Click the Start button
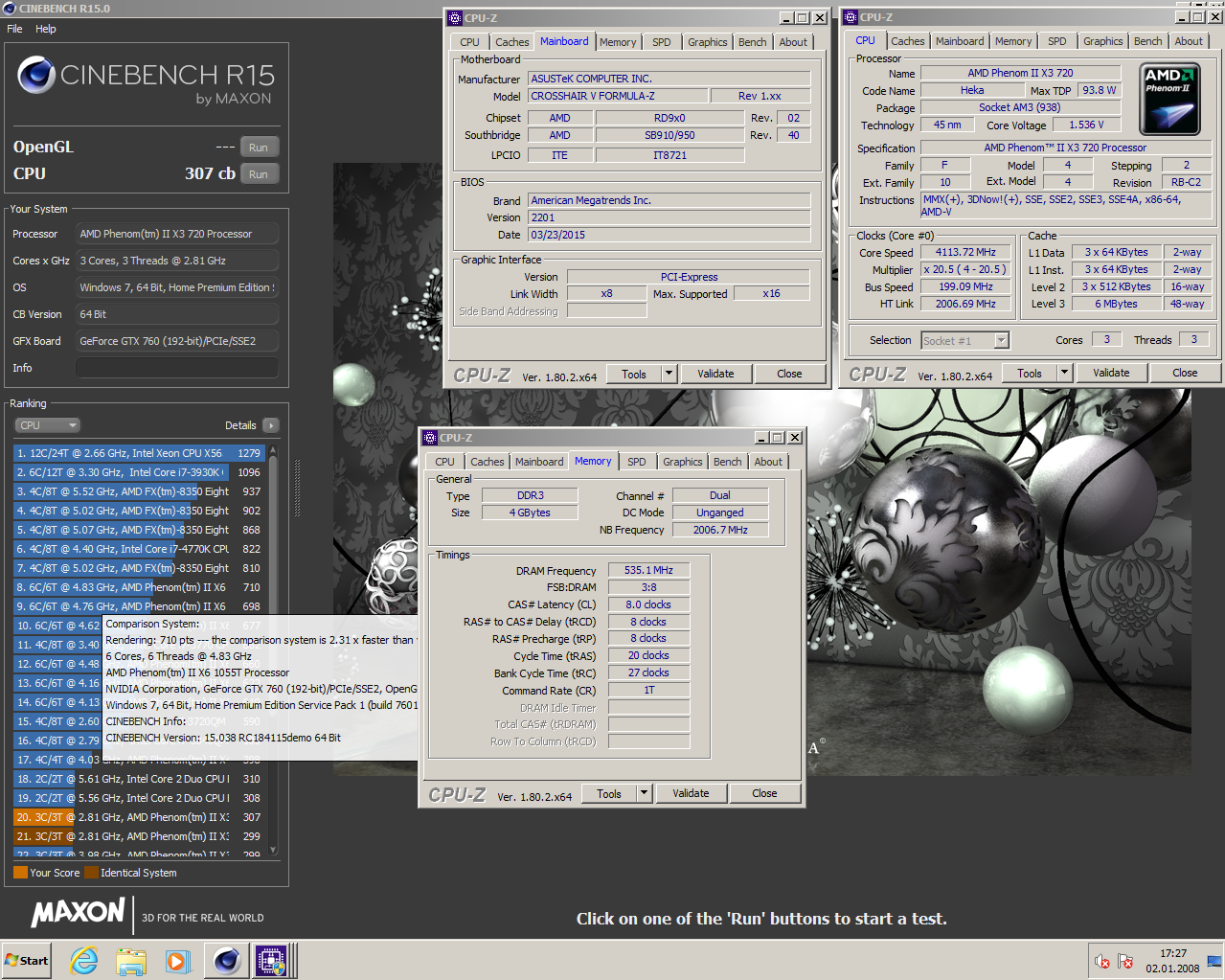The width and height of the screenshot is (1225, 980). pyautogui.click(x=27, y=960)
